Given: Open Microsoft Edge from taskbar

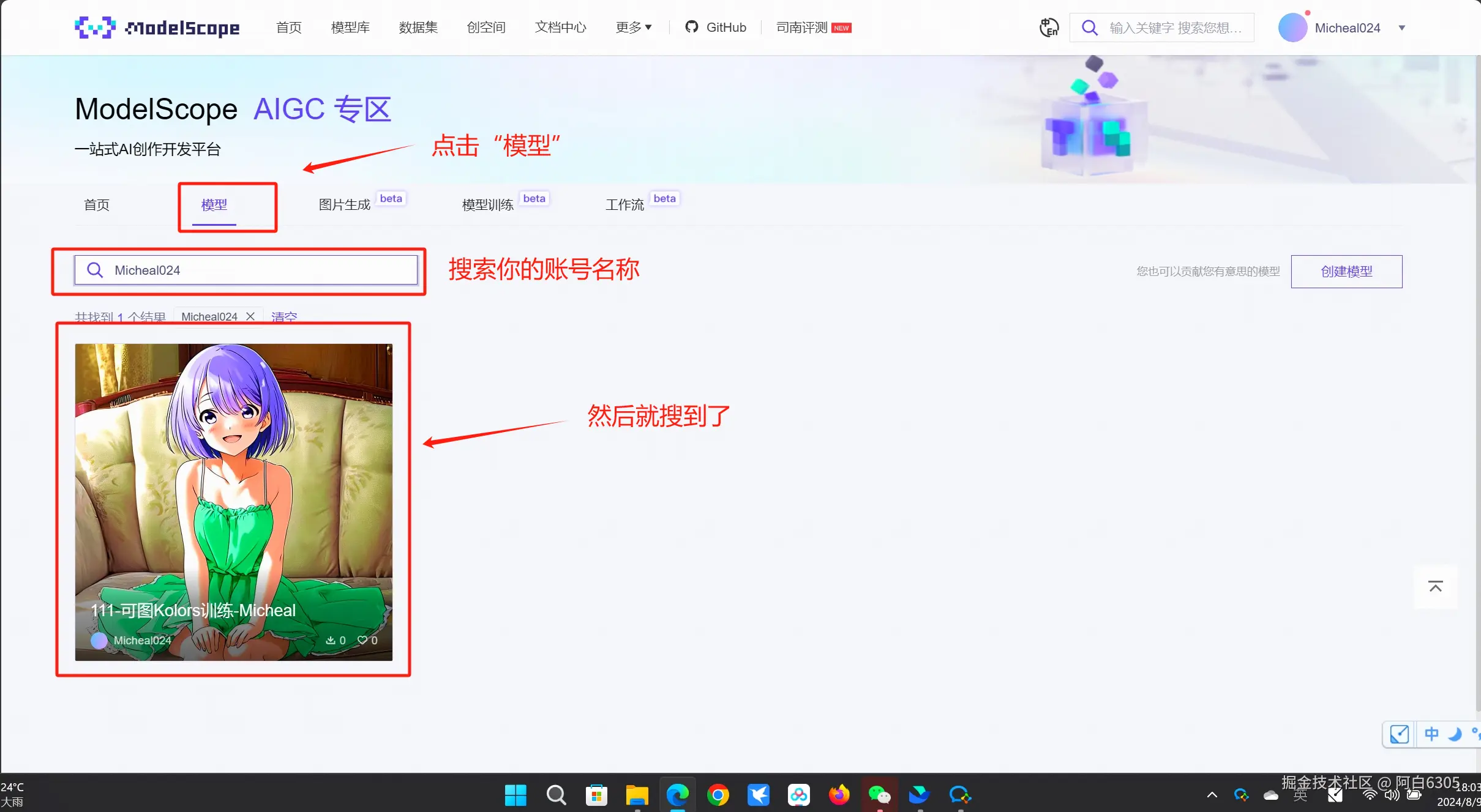Looking at the screenshot, I should [677, 795].
